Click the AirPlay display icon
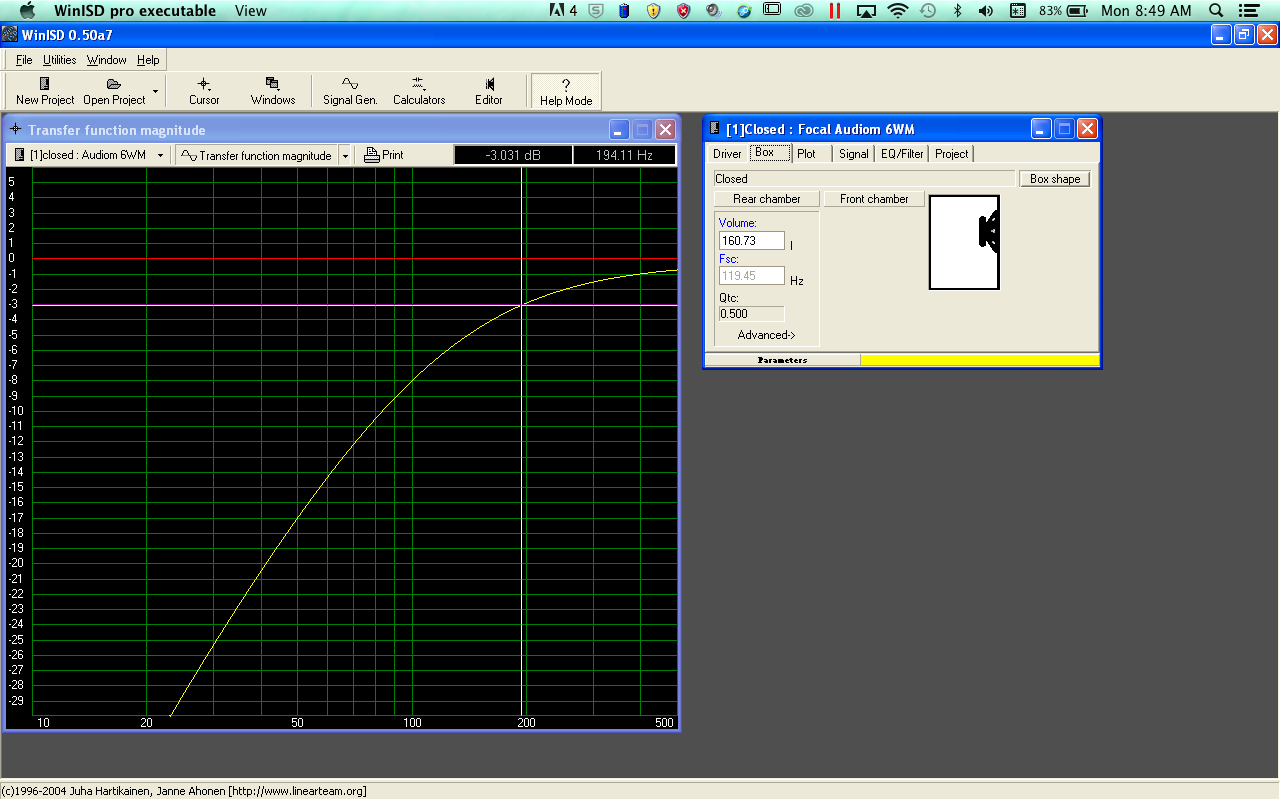1280x800 pixels. pyautogui.click(x=867, y=11)
